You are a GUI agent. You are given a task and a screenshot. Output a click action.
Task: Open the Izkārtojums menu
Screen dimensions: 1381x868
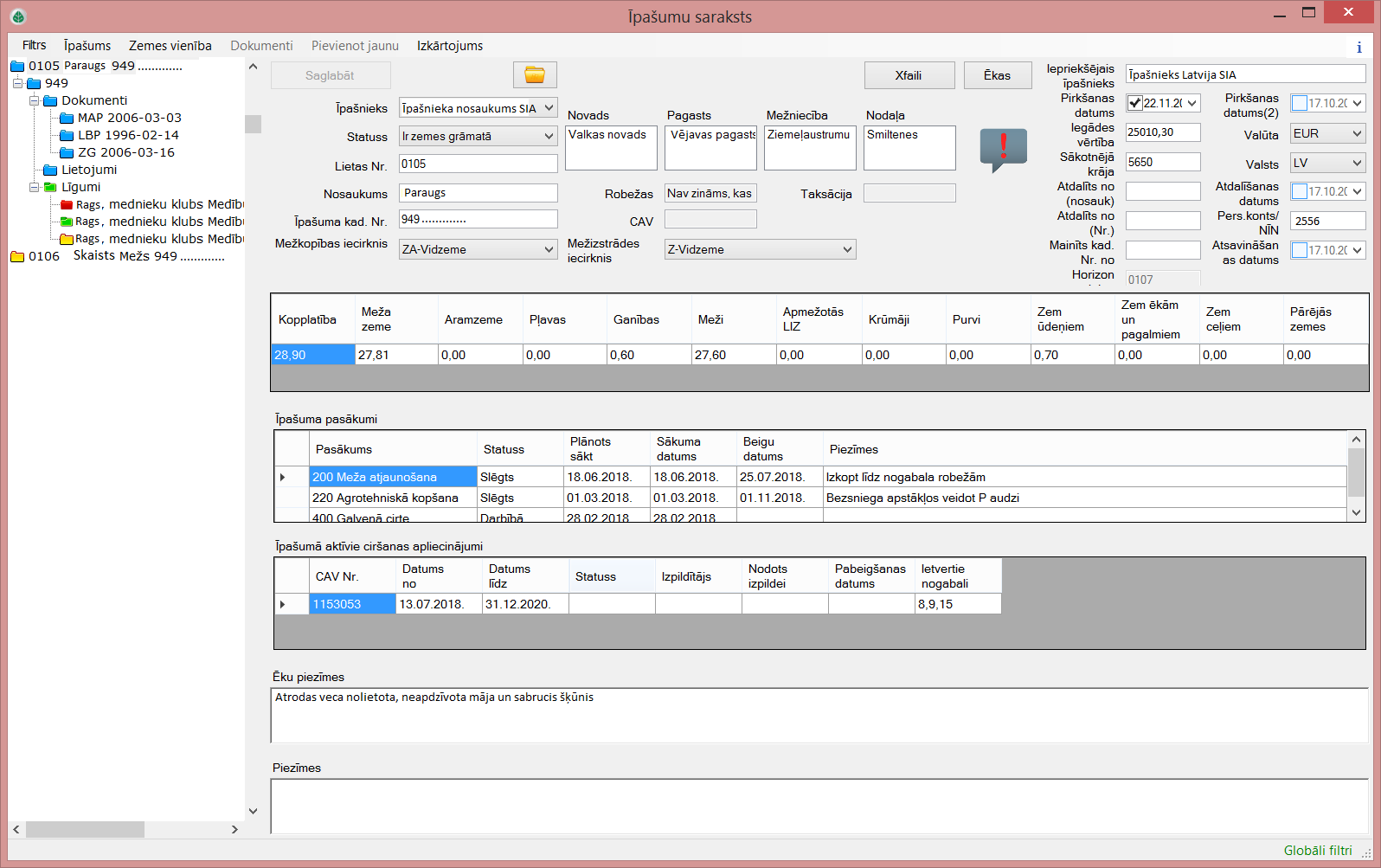pyautogui.click(x=449, y=46)
